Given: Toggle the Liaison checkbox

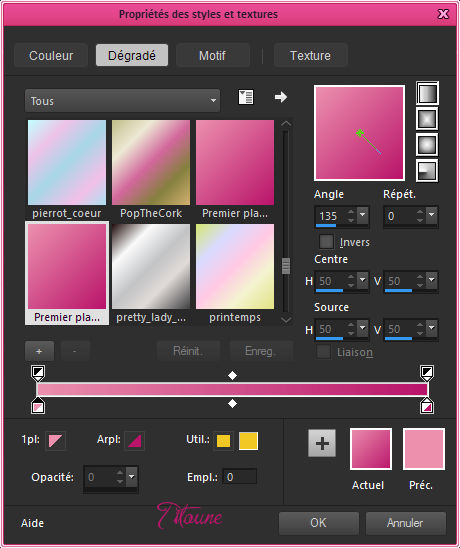Looking at the screenshot, I should pyautogui.click(x=323, y=352).
